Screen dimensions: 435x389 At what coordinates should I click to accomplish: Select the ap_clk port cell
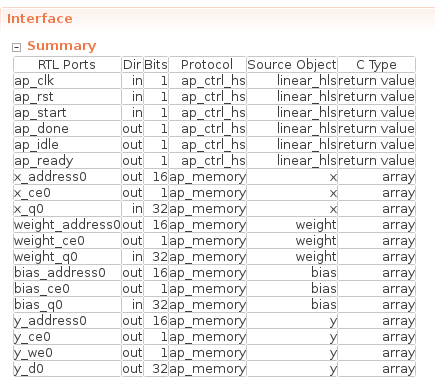[67, 81]
